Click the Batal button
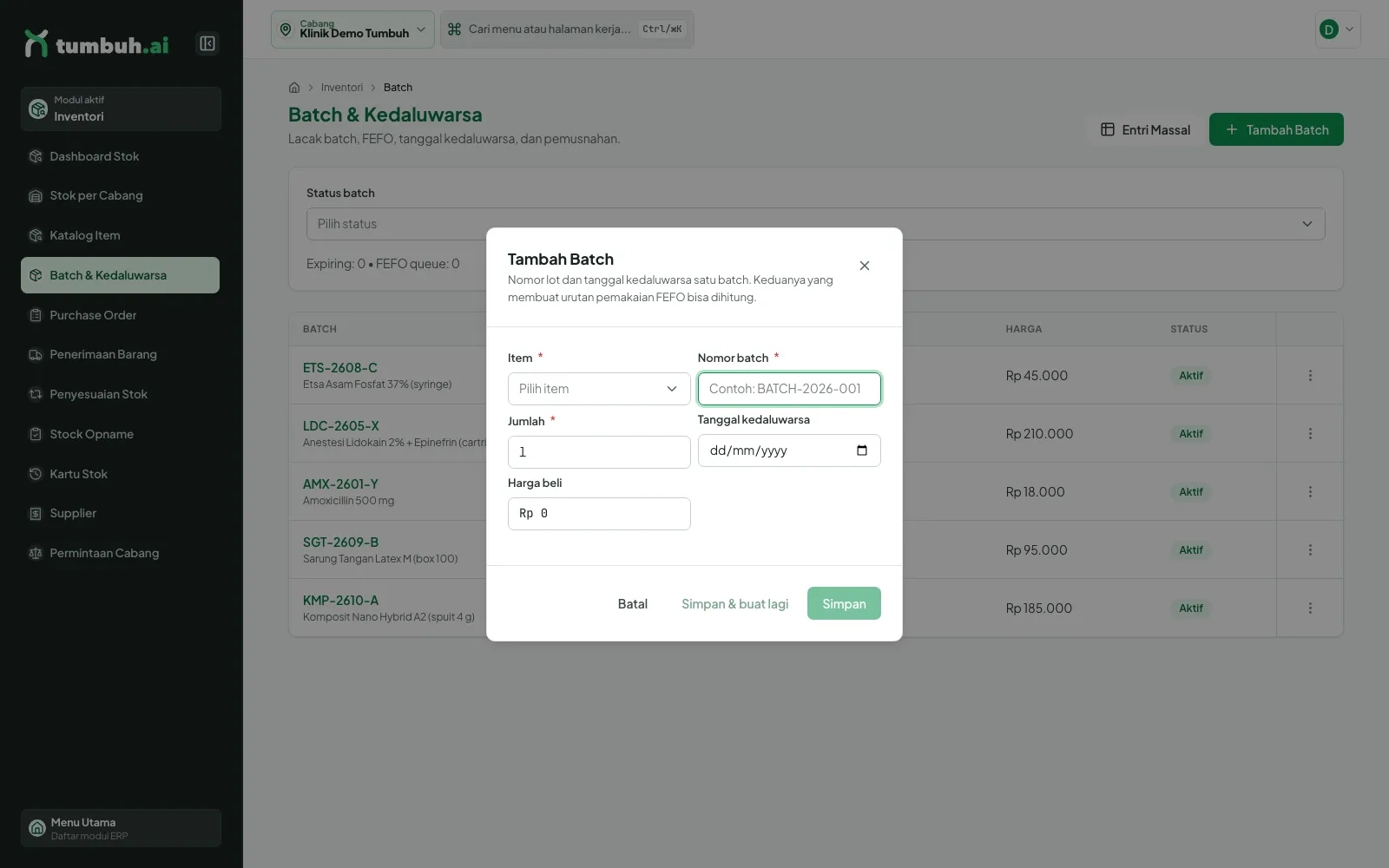Screen dimensions: 1389x868 coord(633,604)
